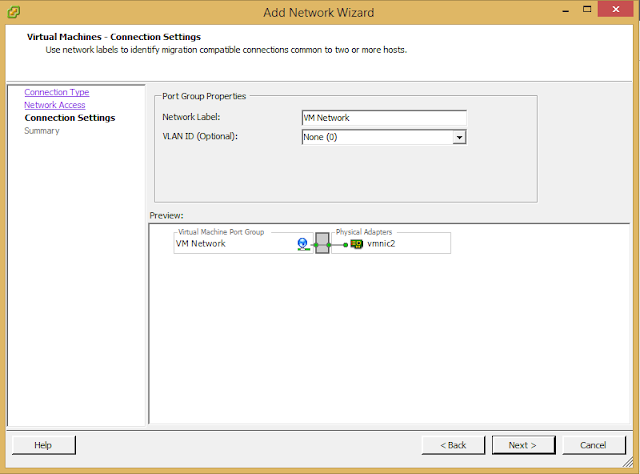Click the vSphere client icon in title bar
The width and height of the screenshot is (640, 474).
13,12
